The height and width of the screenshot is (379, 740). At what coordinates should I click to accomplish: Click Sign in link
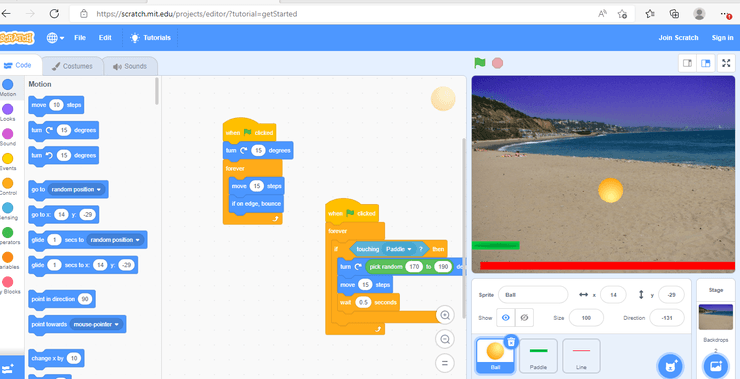(722, 38)
